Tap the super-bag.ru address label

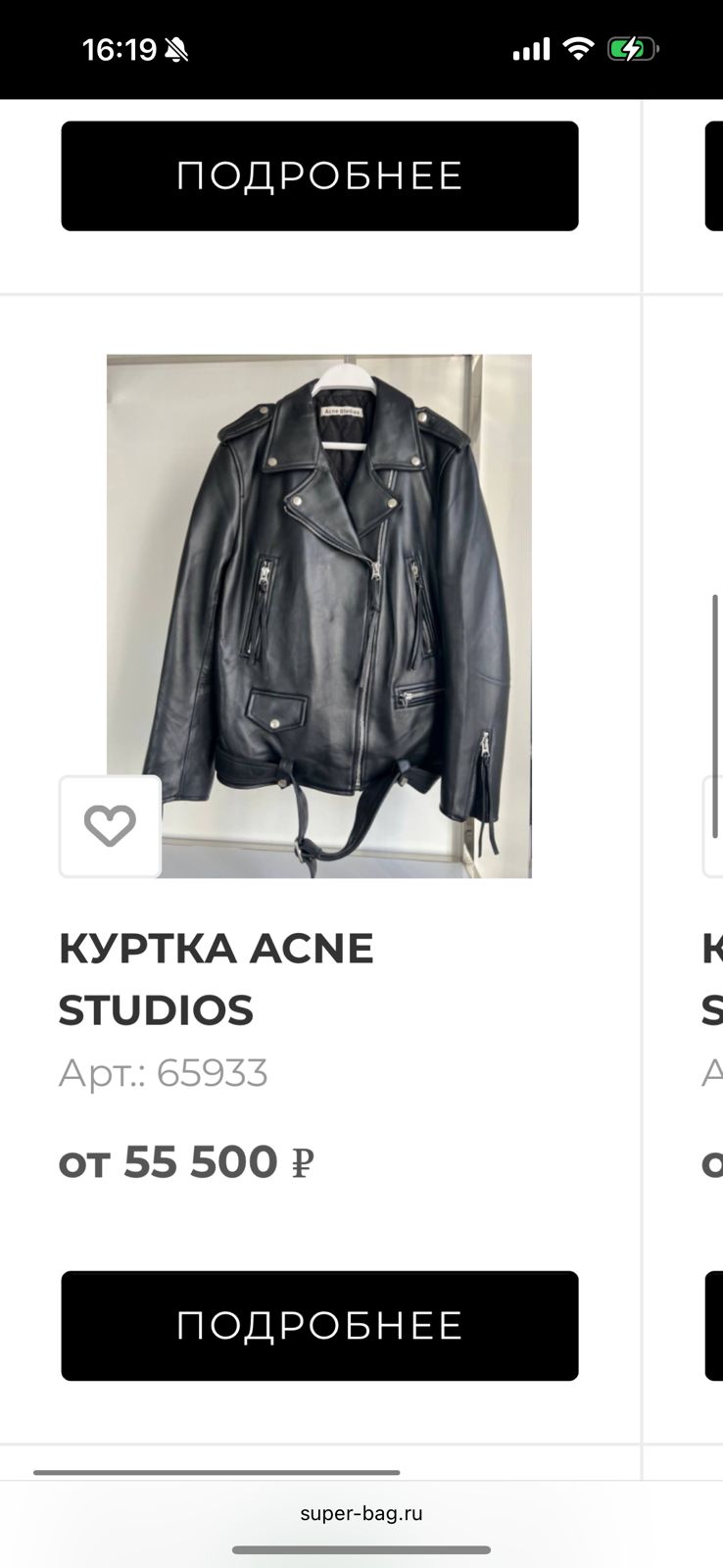pyautogui.click(x=361, y=1511)
